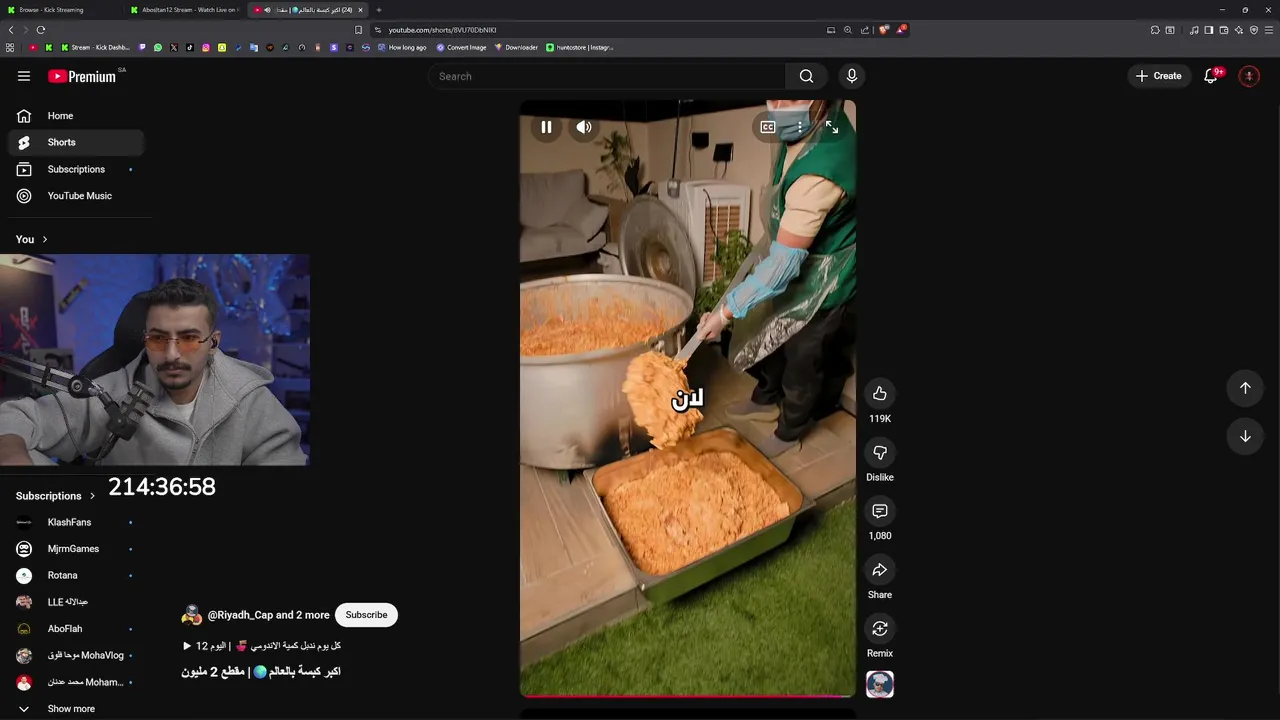This screenshot has width=1280, height=720.
Task: Open the Downloader bookmark
Action: (516, 47)
